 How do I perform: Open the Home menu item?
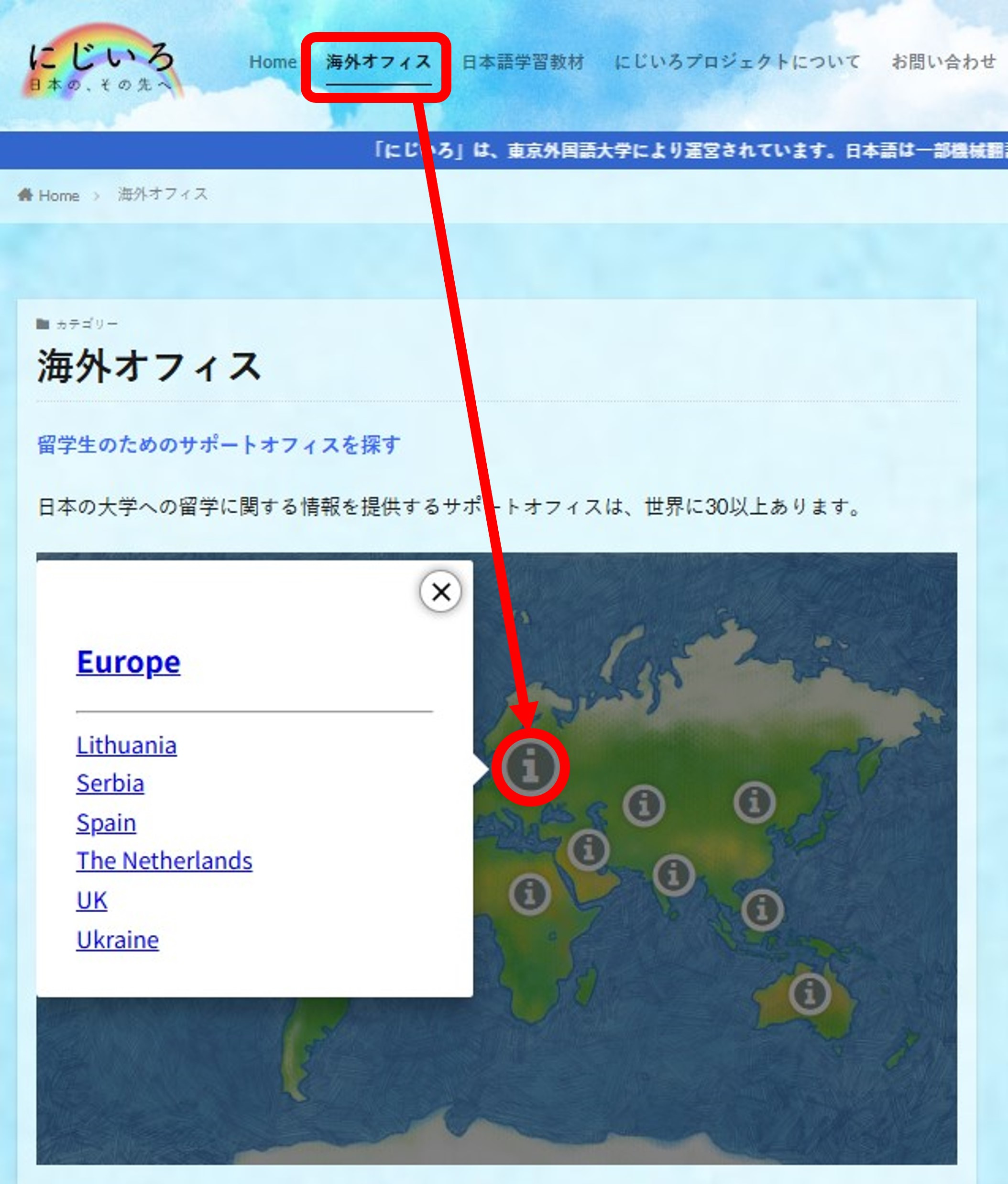coord(273,62)
